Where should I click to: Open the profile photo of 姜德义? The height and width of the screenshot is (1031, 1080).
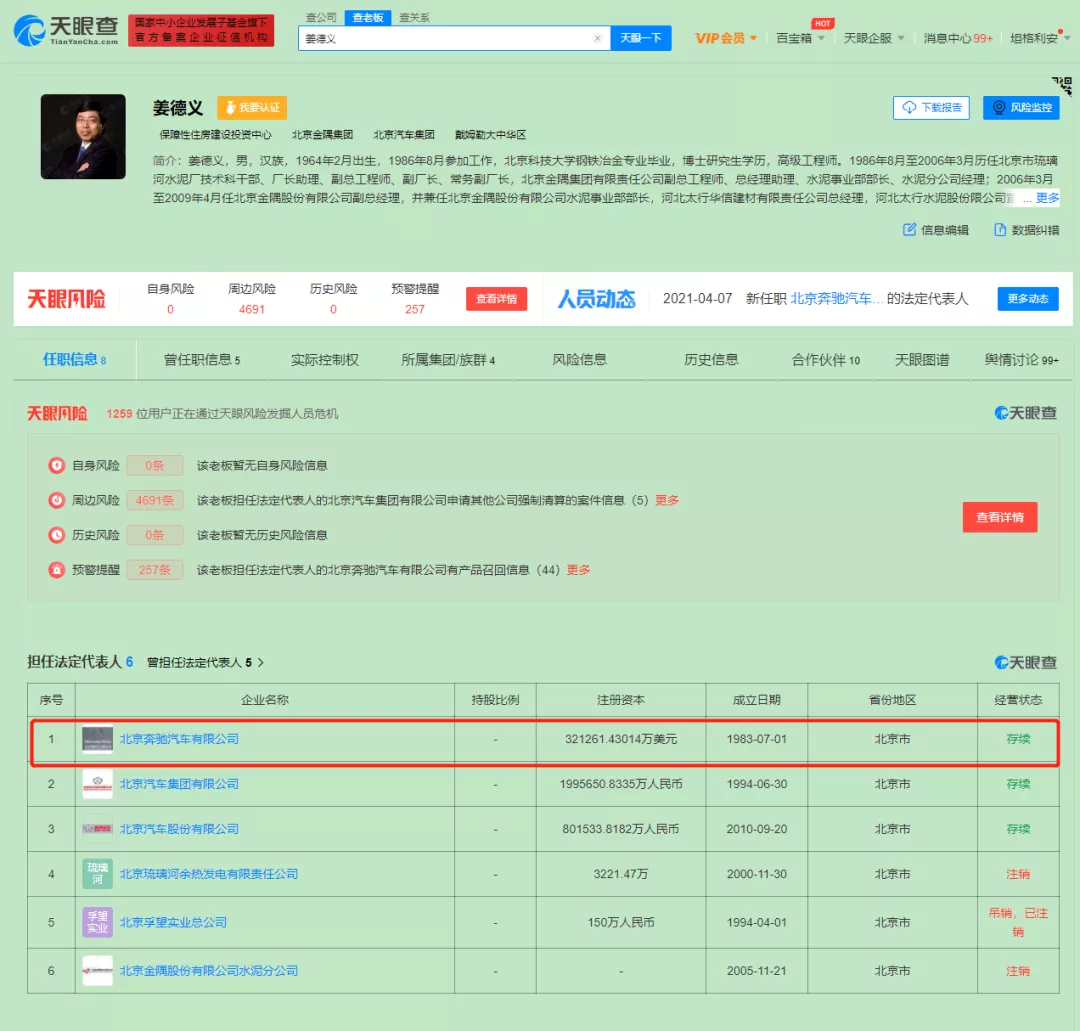(x=83, y=136)
